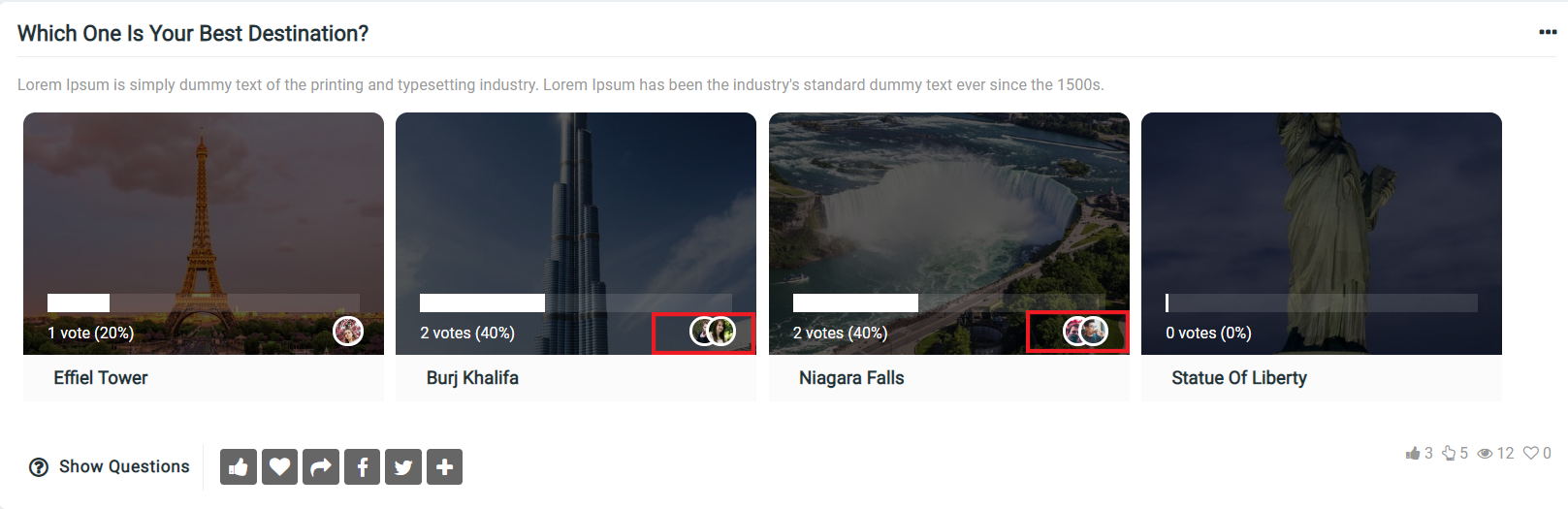Click the share arrow button
Image resolution: width=1568 pixels, height=509 pixels.
pos(321,467)
